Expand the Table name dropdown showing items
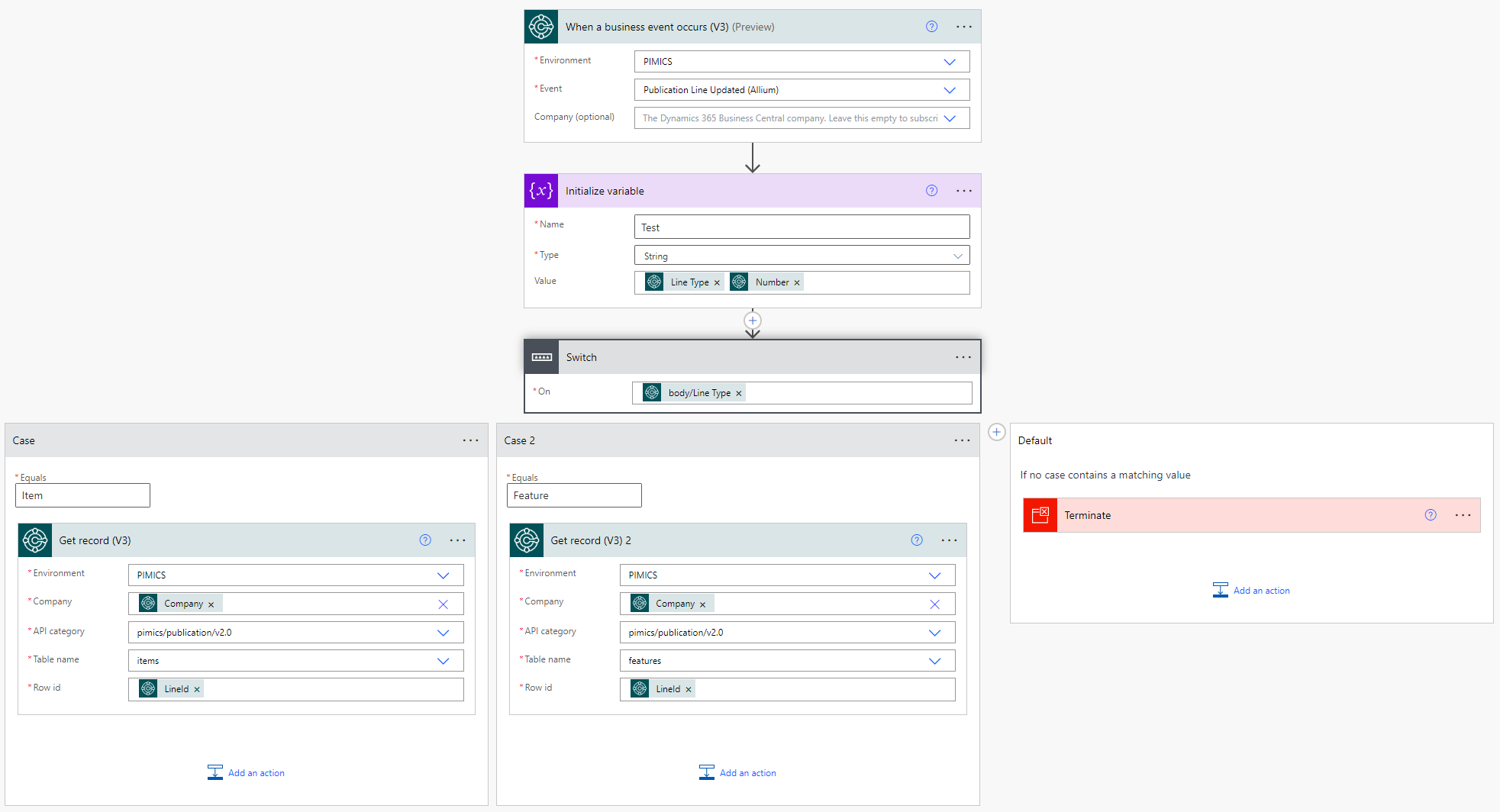Viewport: 1500px width, 812px height. [443, 660]
